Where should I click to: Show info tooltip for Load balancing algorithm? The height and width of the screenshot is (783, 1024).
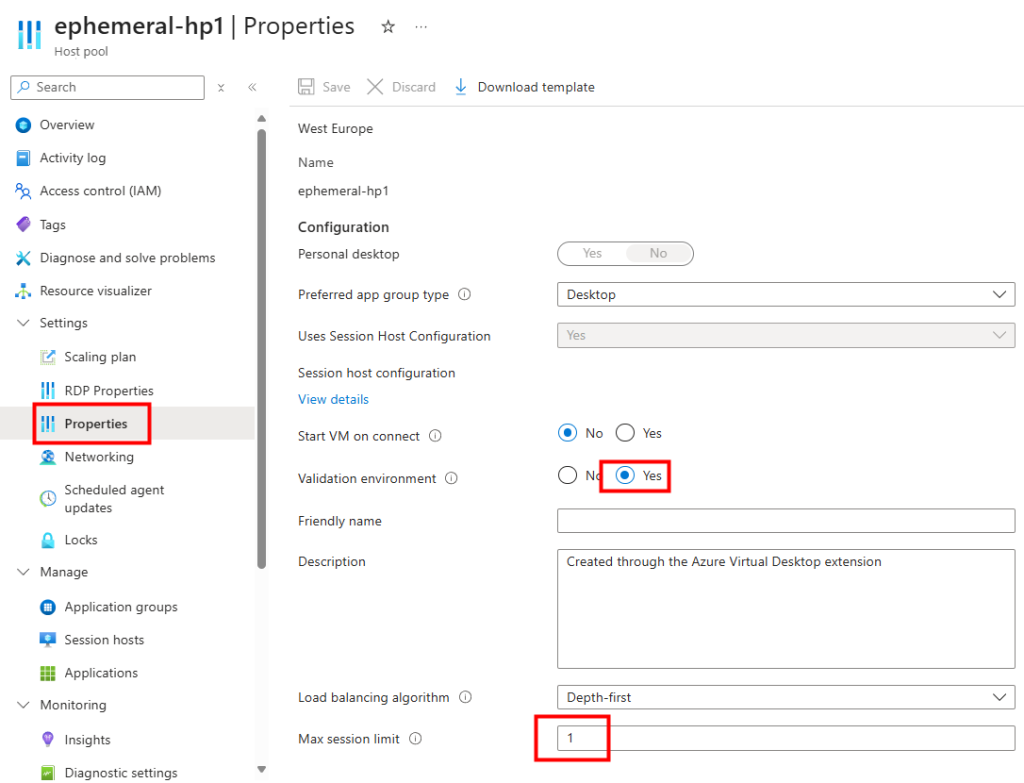pos(465,697)
